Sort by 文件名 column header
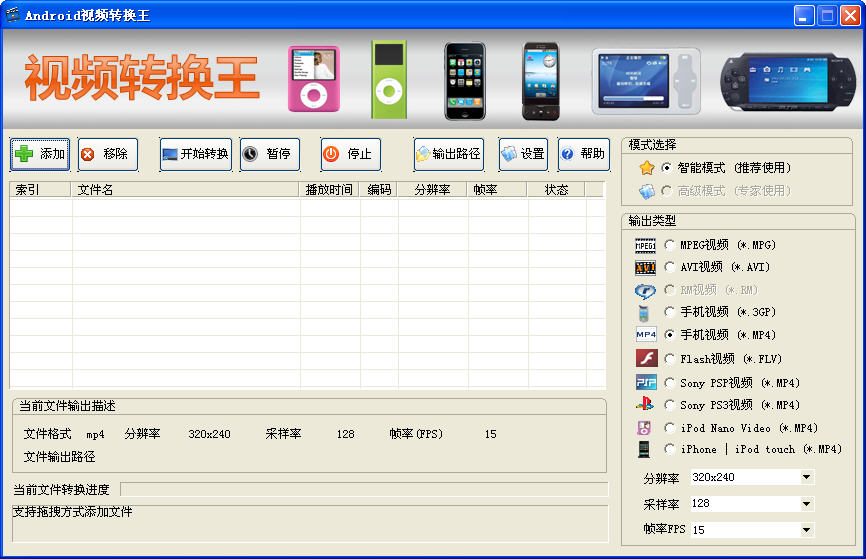This screenshot has width=866, height=559. tap(185, 190)
